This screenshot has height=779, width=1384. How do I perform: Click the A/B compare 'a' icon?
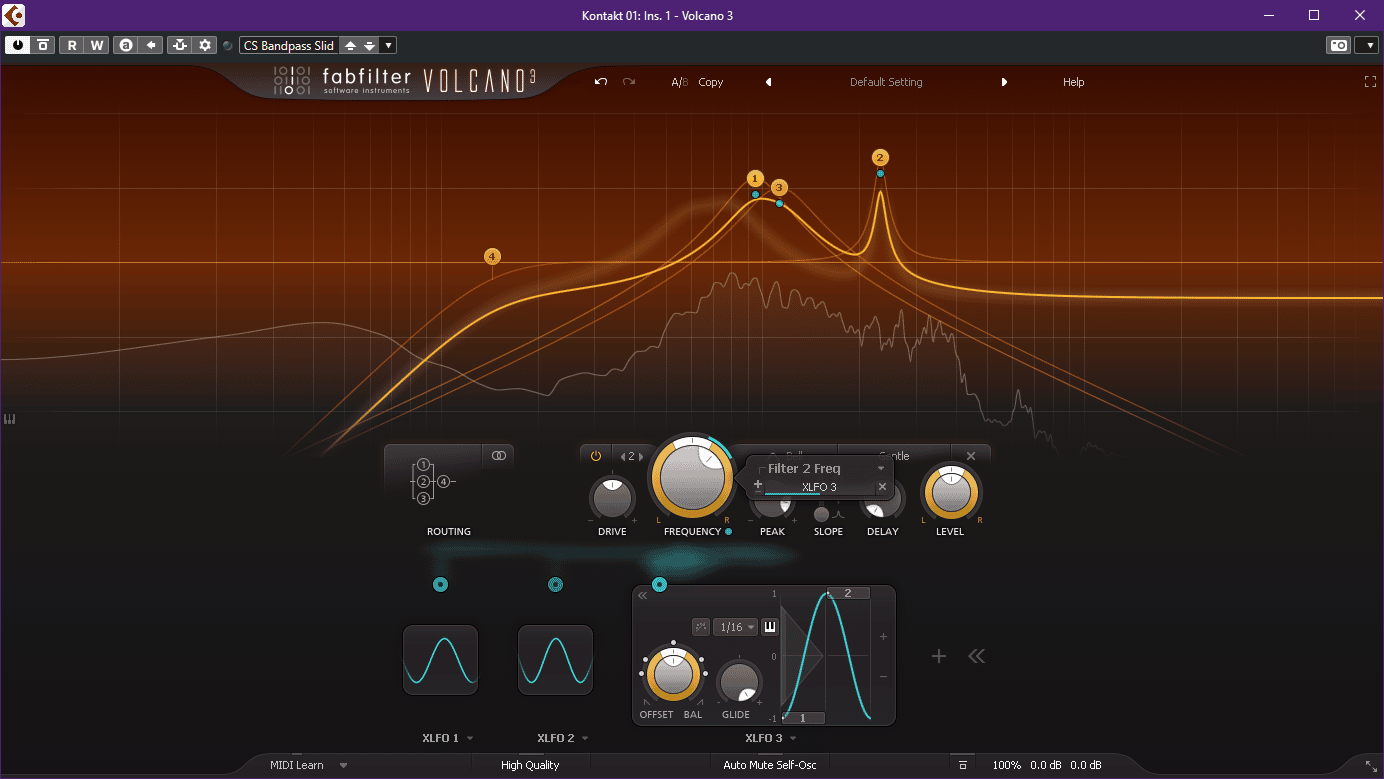coord(125,45)
